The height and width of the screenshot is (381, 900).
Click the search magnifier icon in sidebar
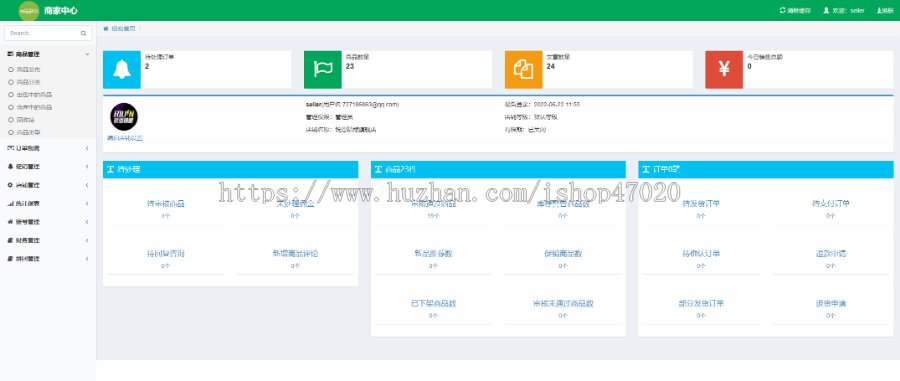click(84, 33)
